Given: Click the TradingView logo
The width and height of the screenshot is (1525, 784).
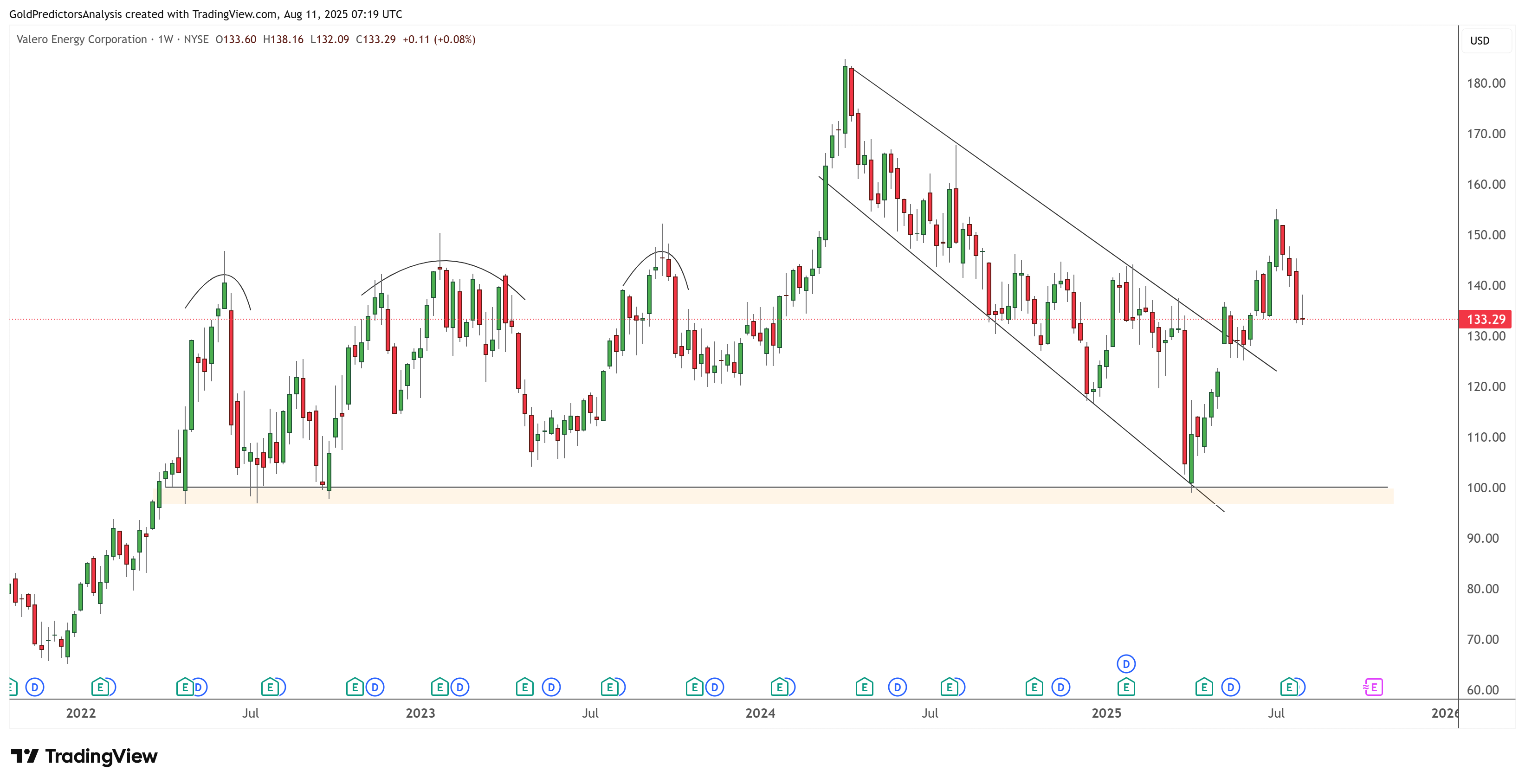Looking at the screenshot, I should [x=84, y=756].
